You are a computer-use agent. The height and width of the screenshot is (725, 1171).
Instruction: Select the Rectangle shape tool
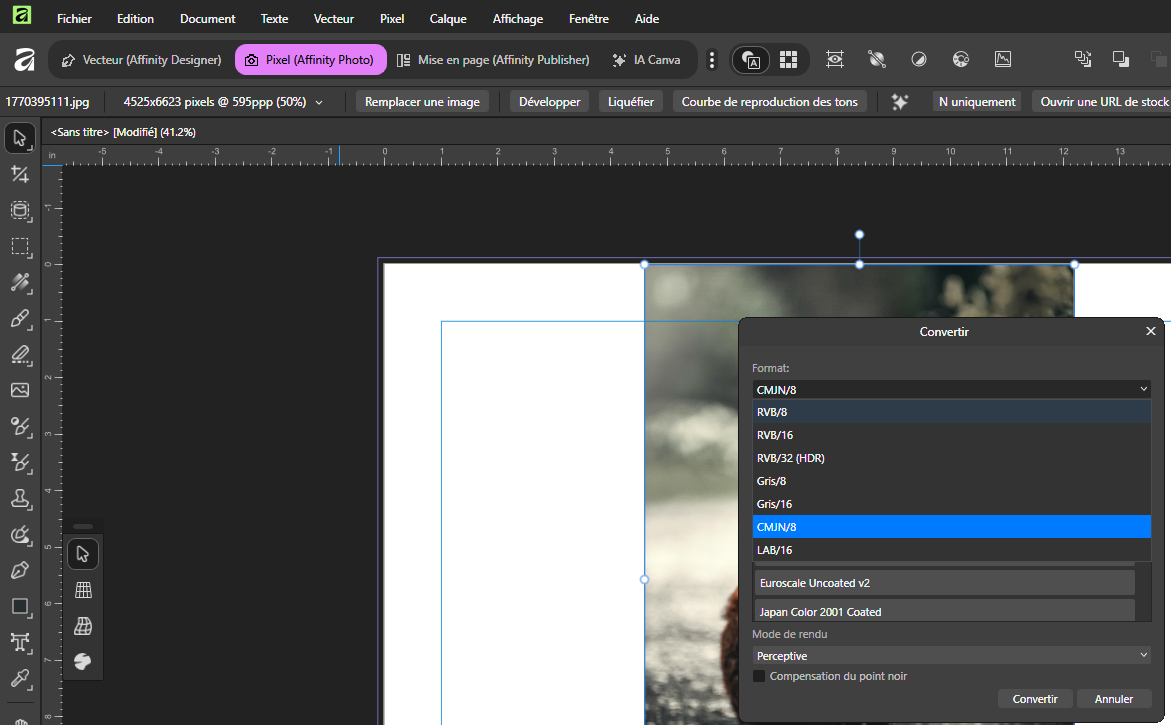click(x=20, y=606)
